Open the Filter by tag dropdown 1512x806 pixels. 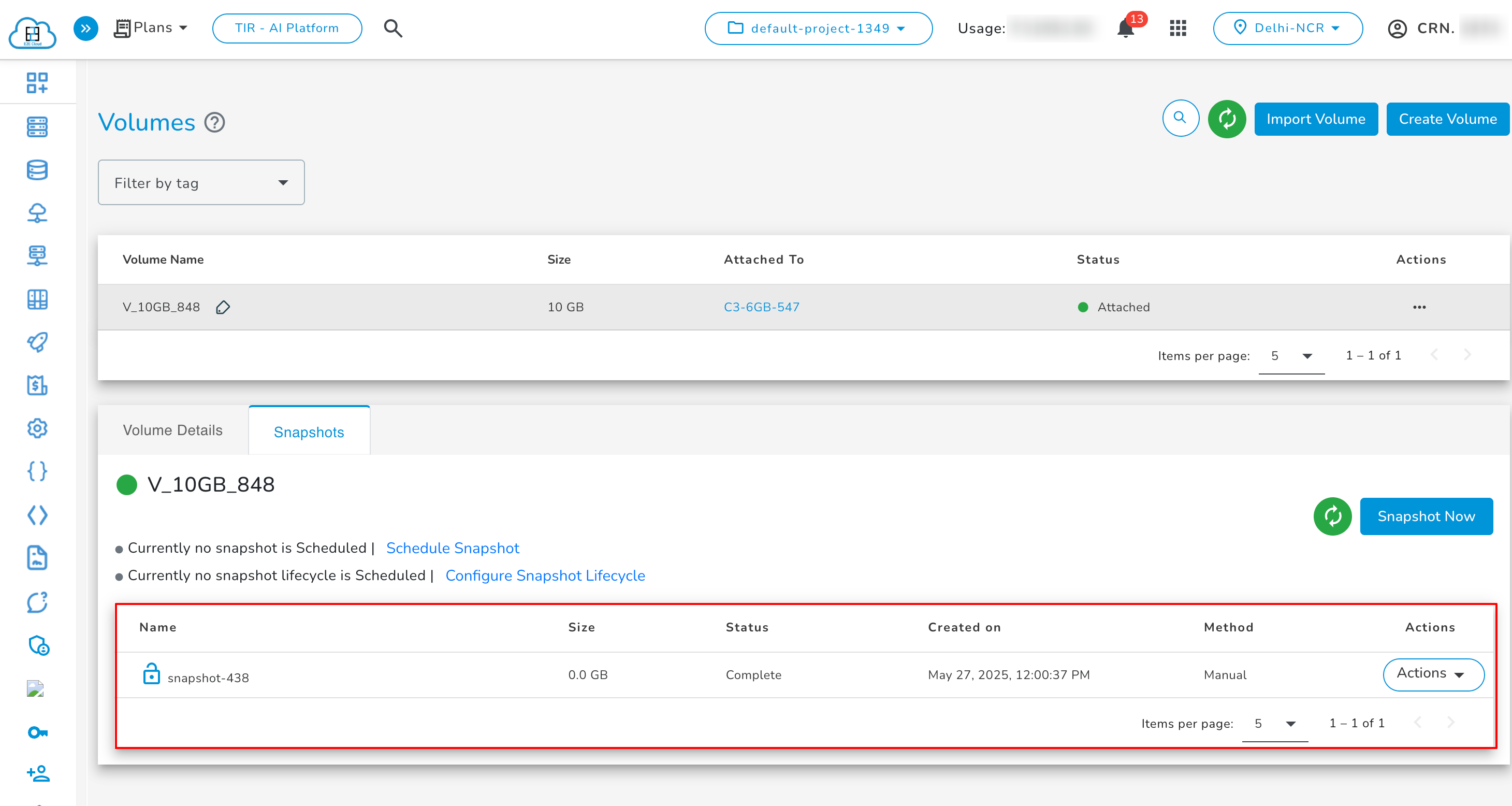pos(201,182)
